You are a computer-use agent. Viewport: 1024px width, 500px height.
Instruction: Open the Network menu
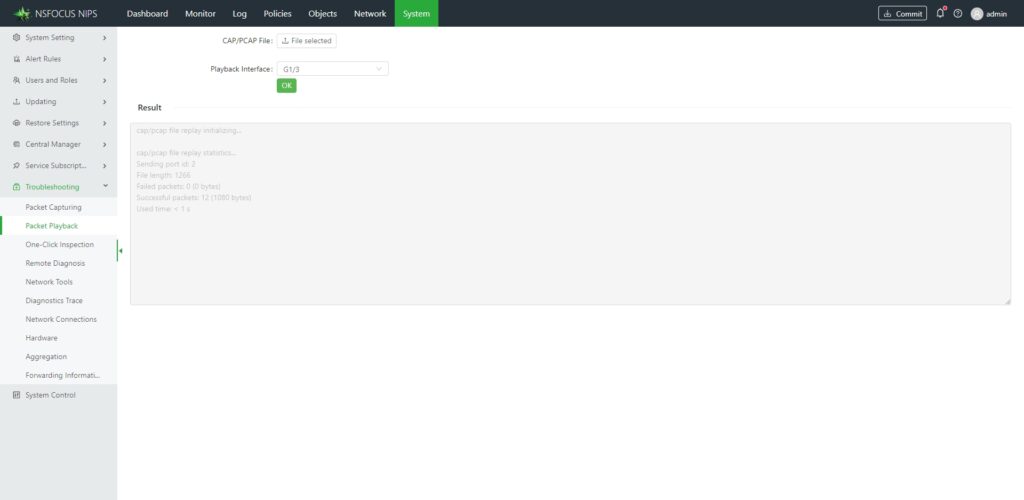(370, 13)
